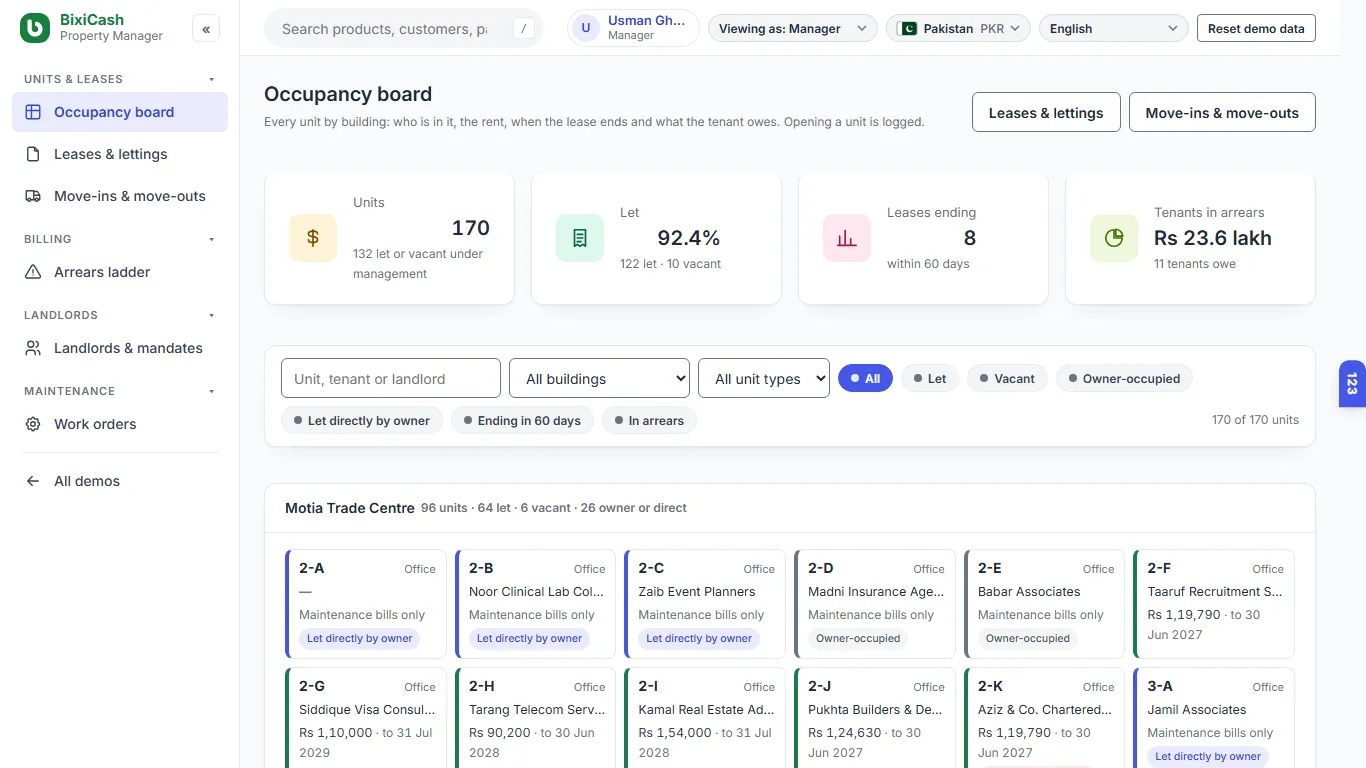1366x768 pixels.
Task: Click the Search products, customers search box
Action: tap(403, 29)
